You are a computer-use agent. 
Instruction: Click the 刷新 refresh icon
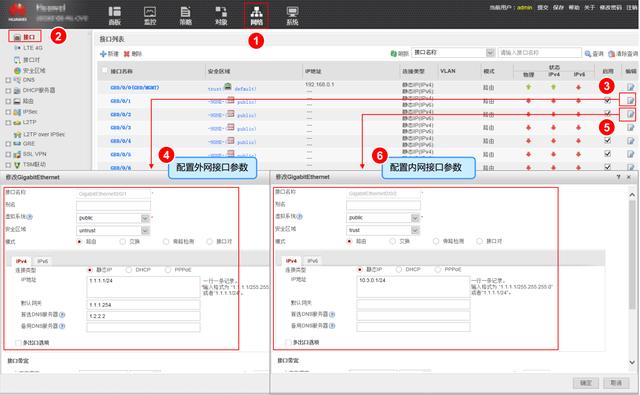click(393, 53)
